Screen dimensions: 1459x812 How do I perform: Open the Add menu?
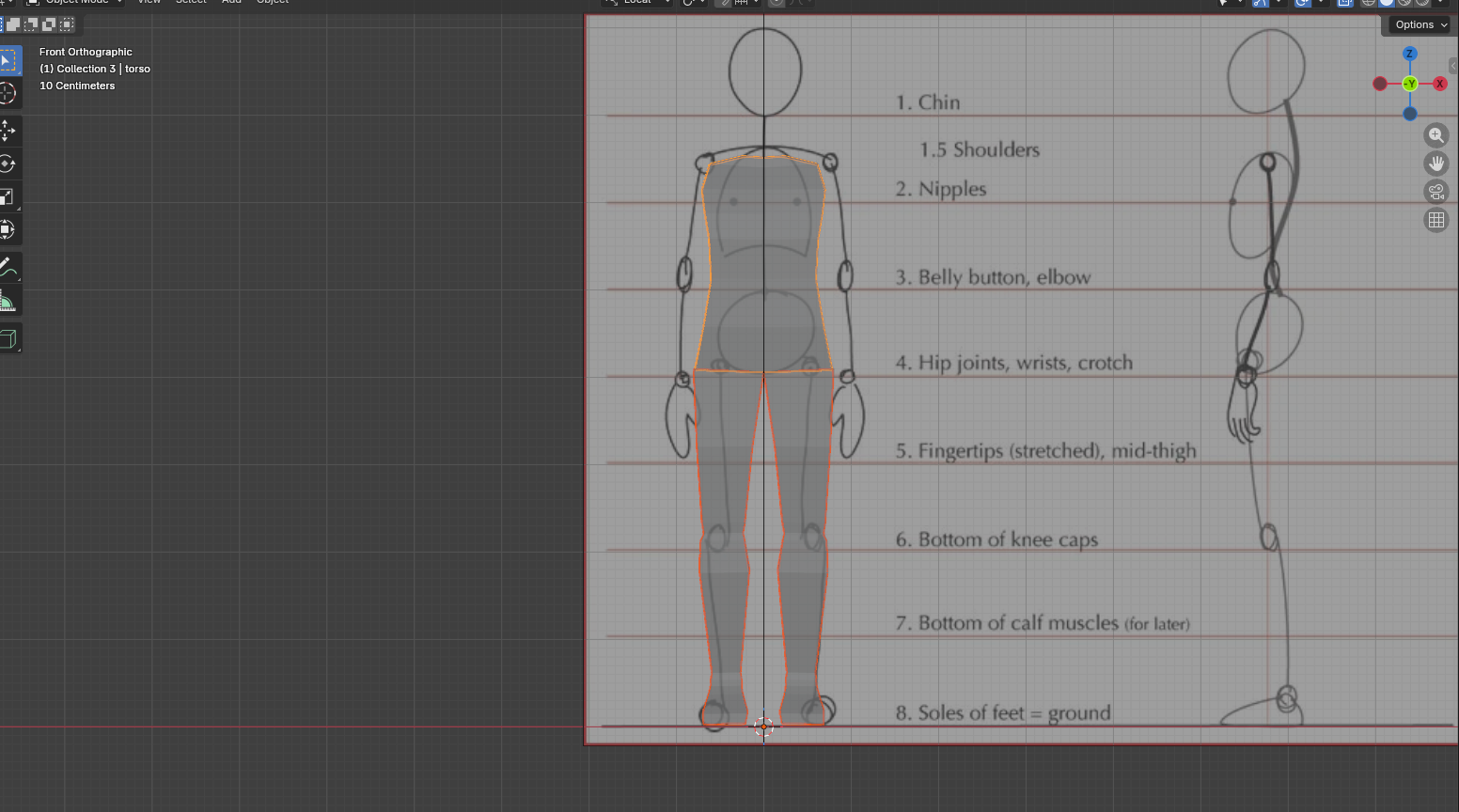pyautogui.click(x=231, y=2)
